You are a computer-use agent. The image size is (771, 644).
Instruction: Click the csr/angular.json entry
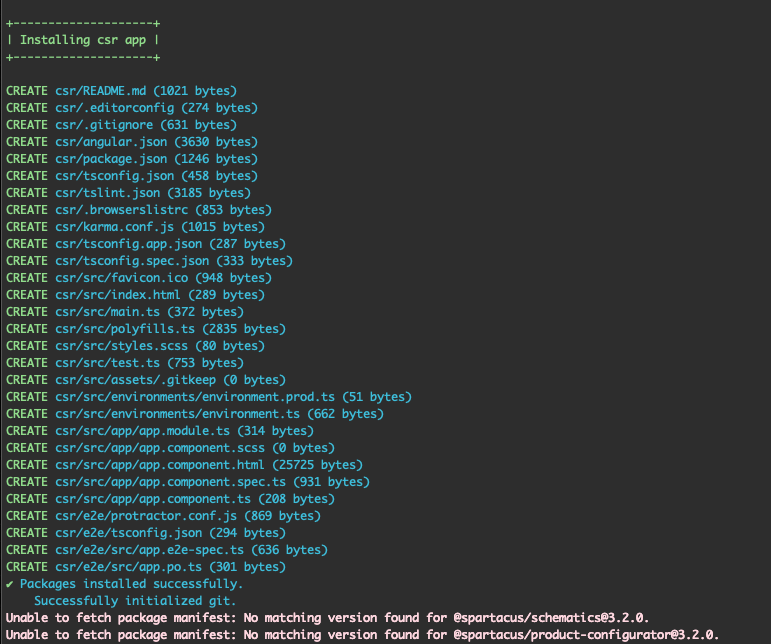(132, 142)
